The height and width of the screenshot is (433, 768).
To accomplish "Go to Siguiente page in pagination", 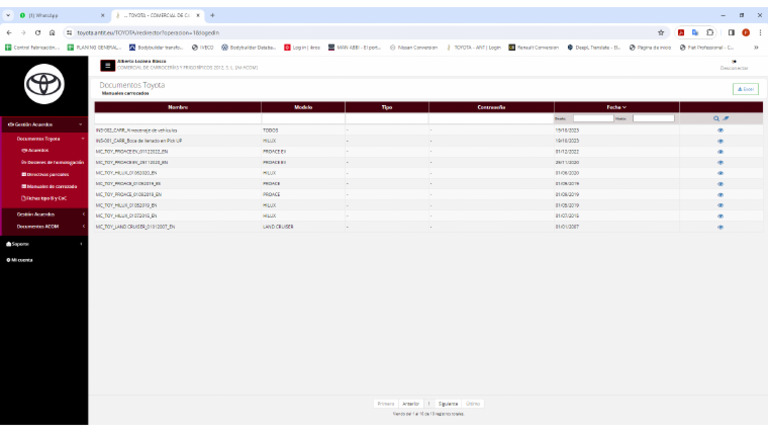I will (x=448, y=404).
